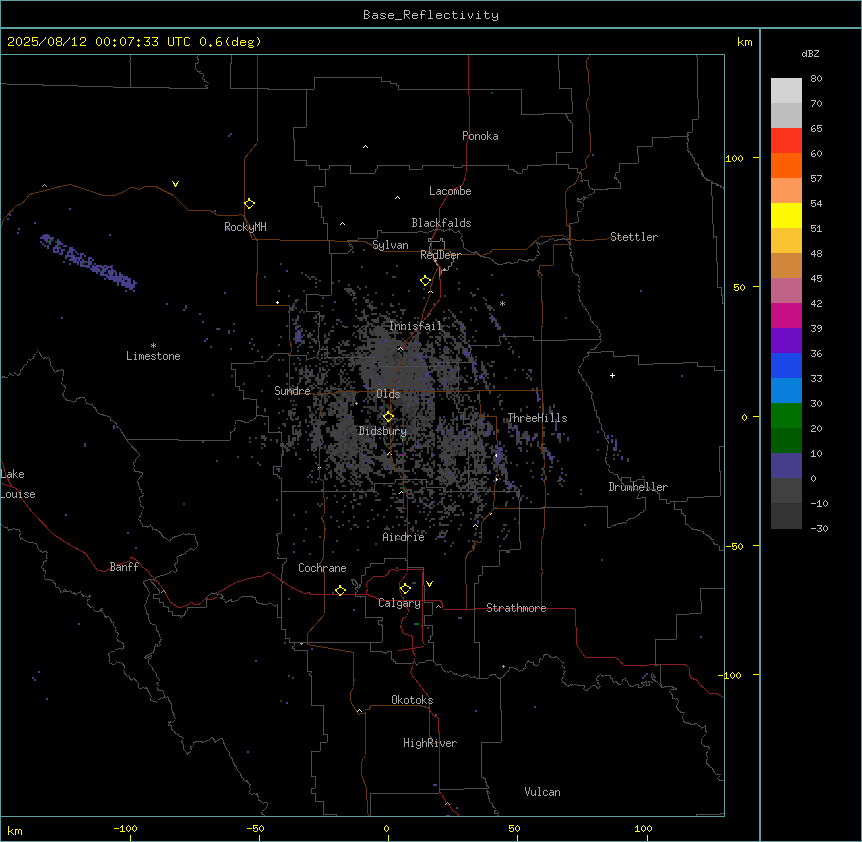Click the dBZ legend heading

click(x=810, y=54)
